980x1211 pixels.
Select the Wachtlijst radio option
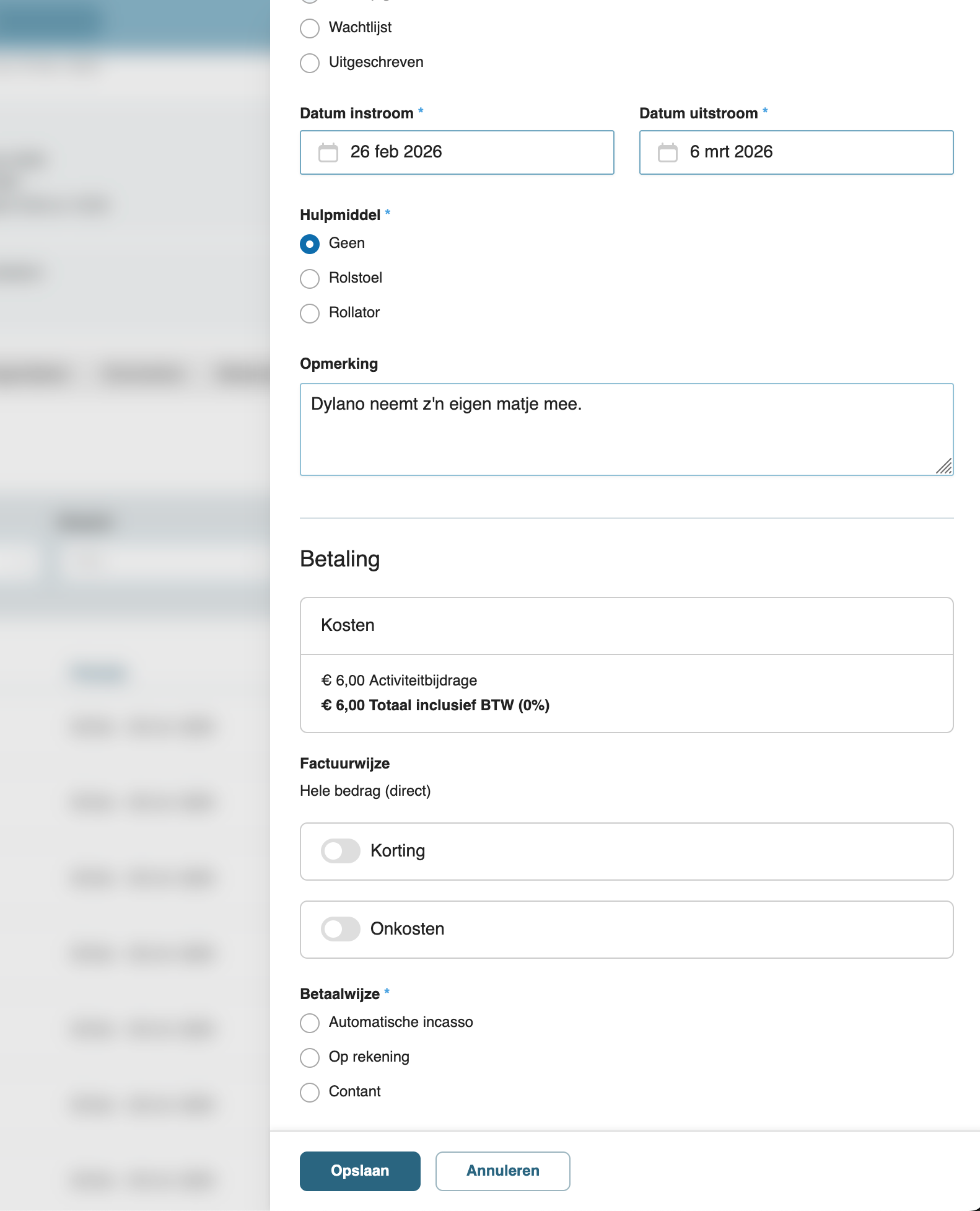(310, 28)
